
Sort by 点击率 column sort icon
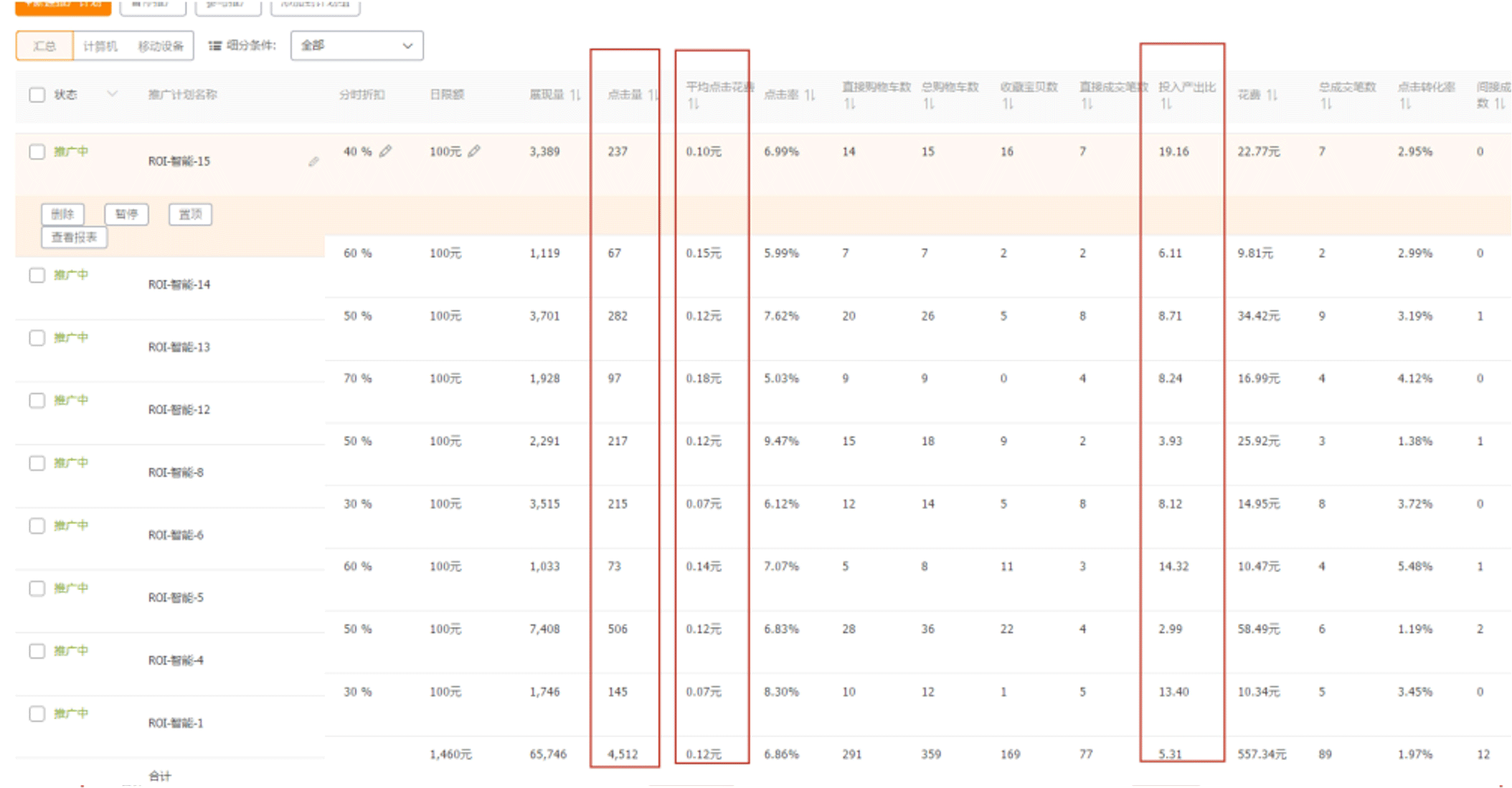point(810,95)
